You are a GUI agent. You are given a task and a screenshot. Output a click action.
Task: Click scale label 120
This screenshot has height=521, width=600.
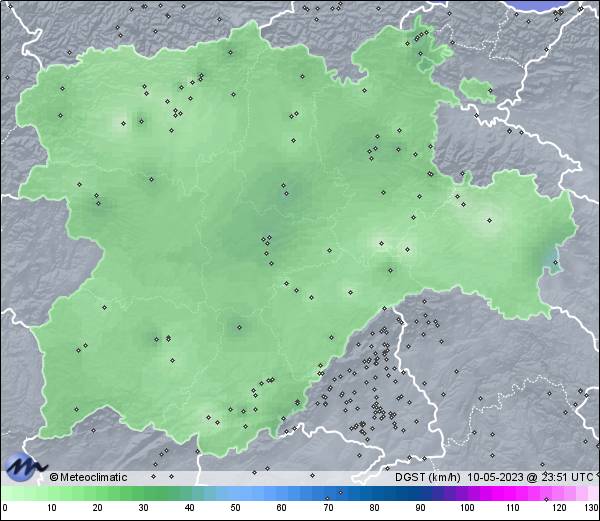pos(559,508)
